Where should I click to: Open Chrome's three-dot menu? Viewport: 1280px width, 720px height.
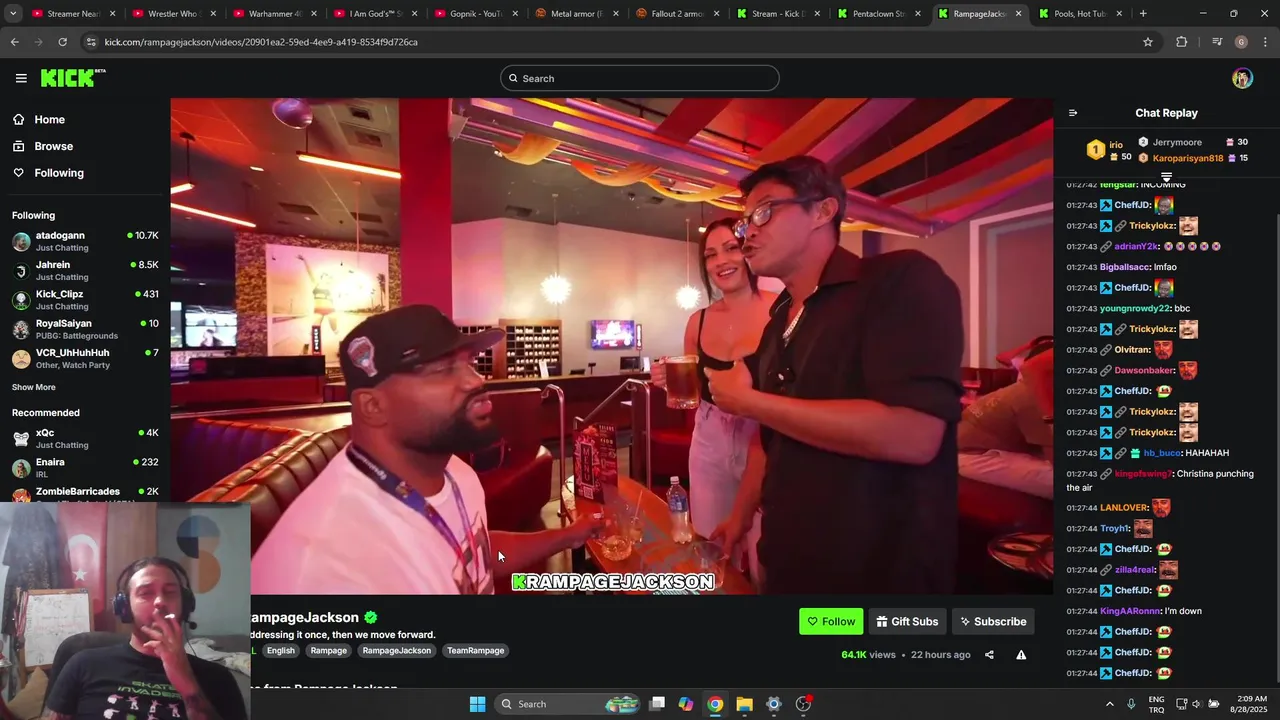click(x=1265, y=42)
